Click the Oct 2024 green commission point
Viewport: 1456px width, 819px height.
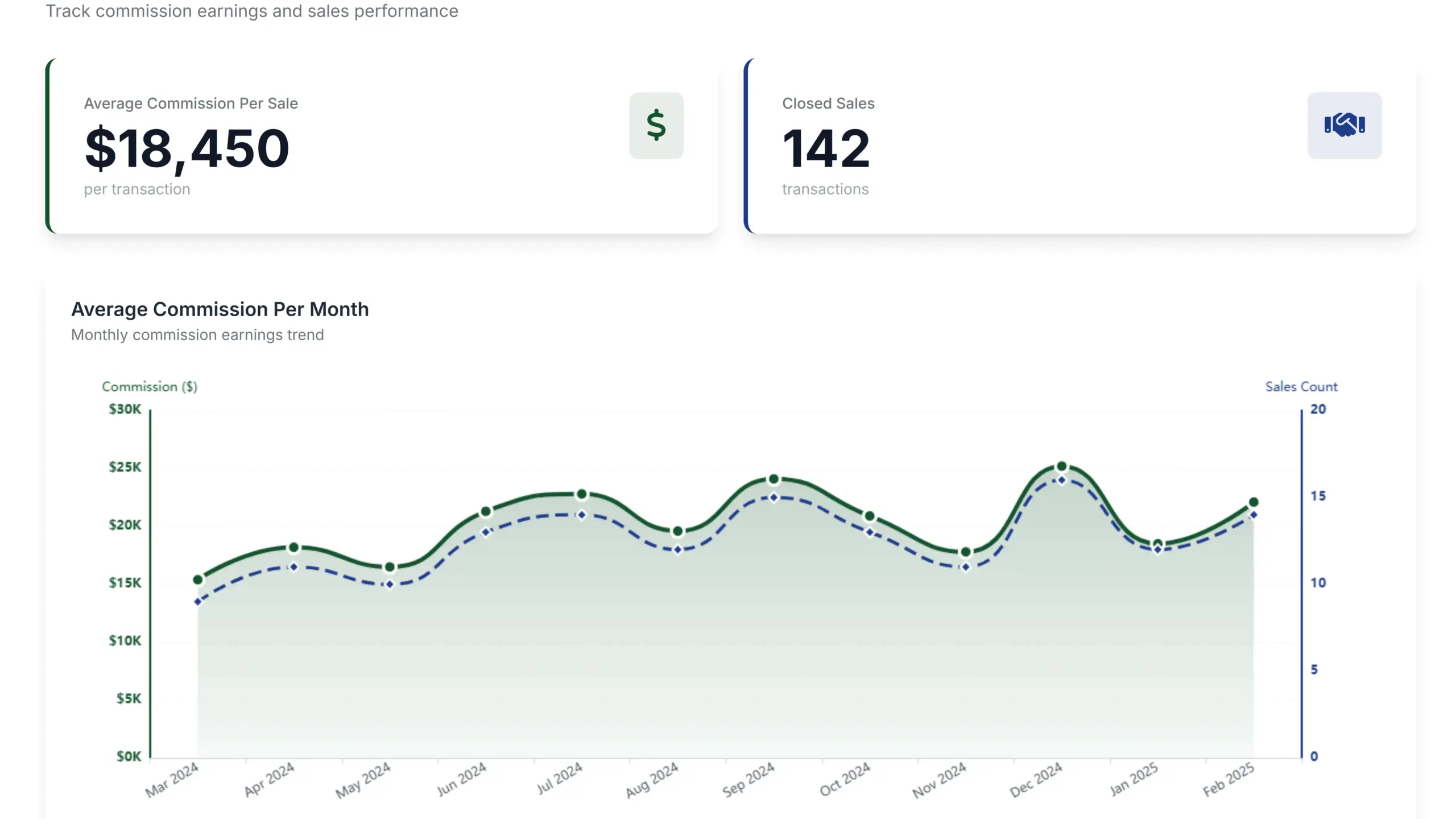coord(870,516)
